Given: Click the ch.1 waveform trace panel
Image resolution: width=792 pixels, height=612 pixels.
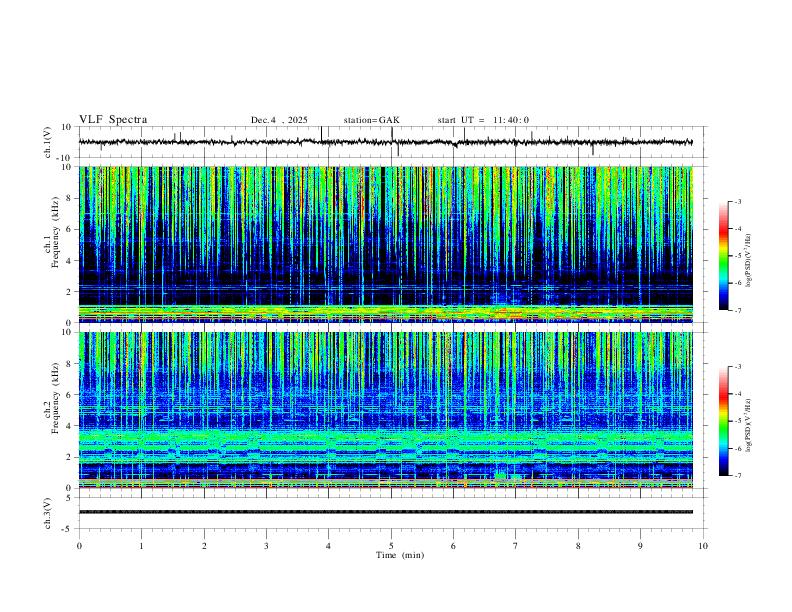Looking at the screenshot, I should tap(393, 142).
